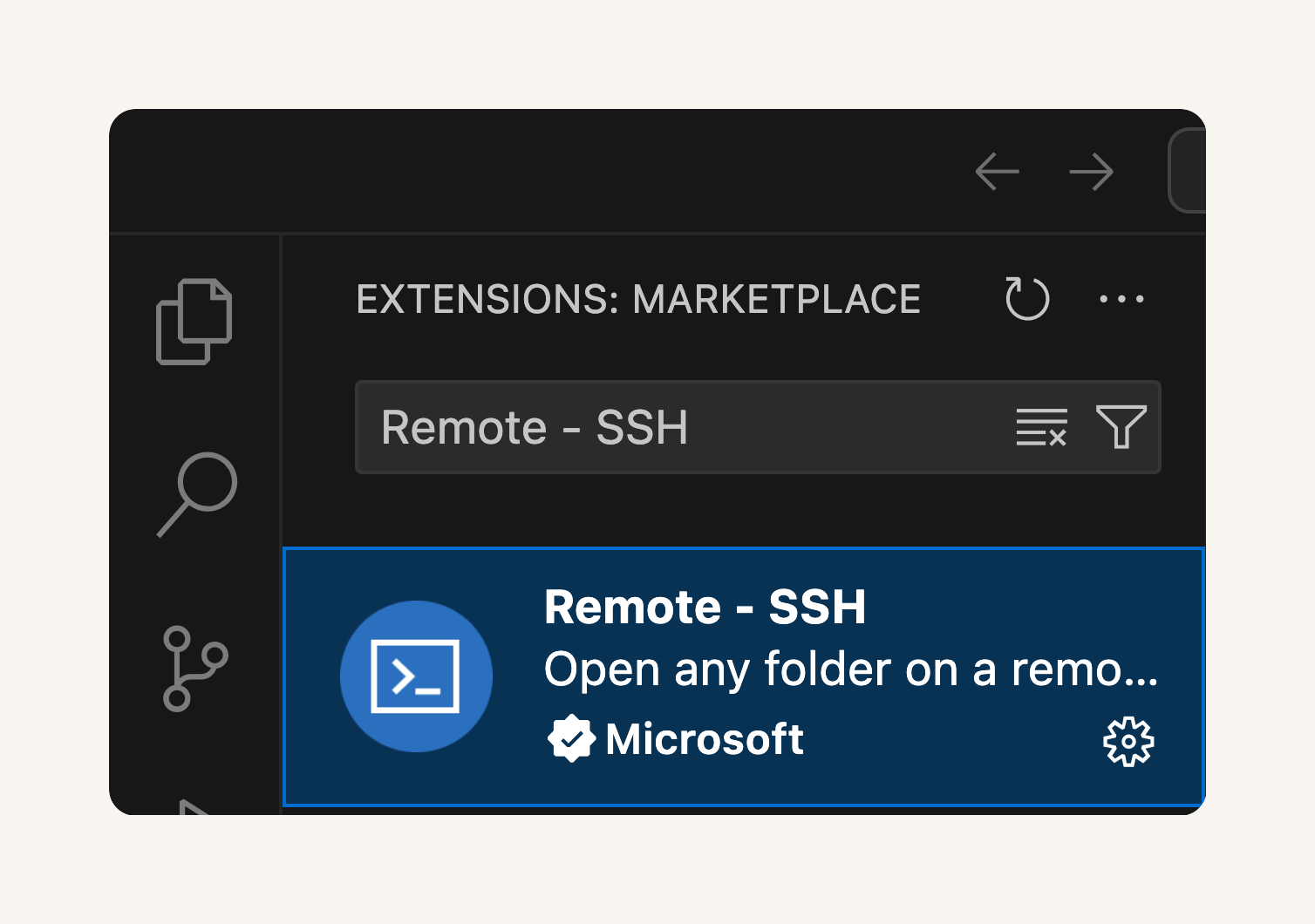This screenshot has width=1315, height=924.
Task: Refresh the Extensions Marketplace list
Action: coord(1027,299)
